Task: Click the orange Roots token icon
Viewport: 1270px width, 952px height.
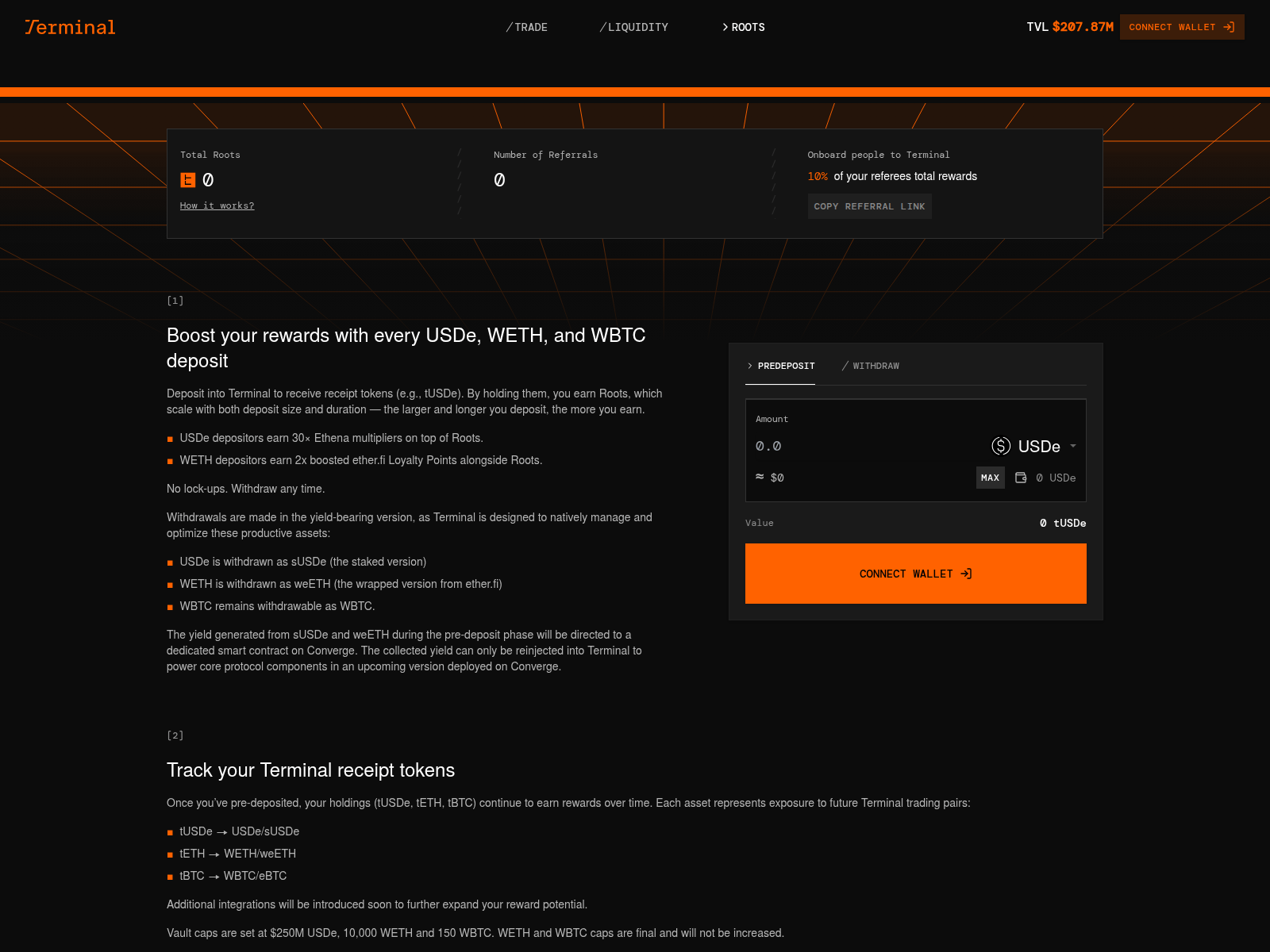Action: 188,180
